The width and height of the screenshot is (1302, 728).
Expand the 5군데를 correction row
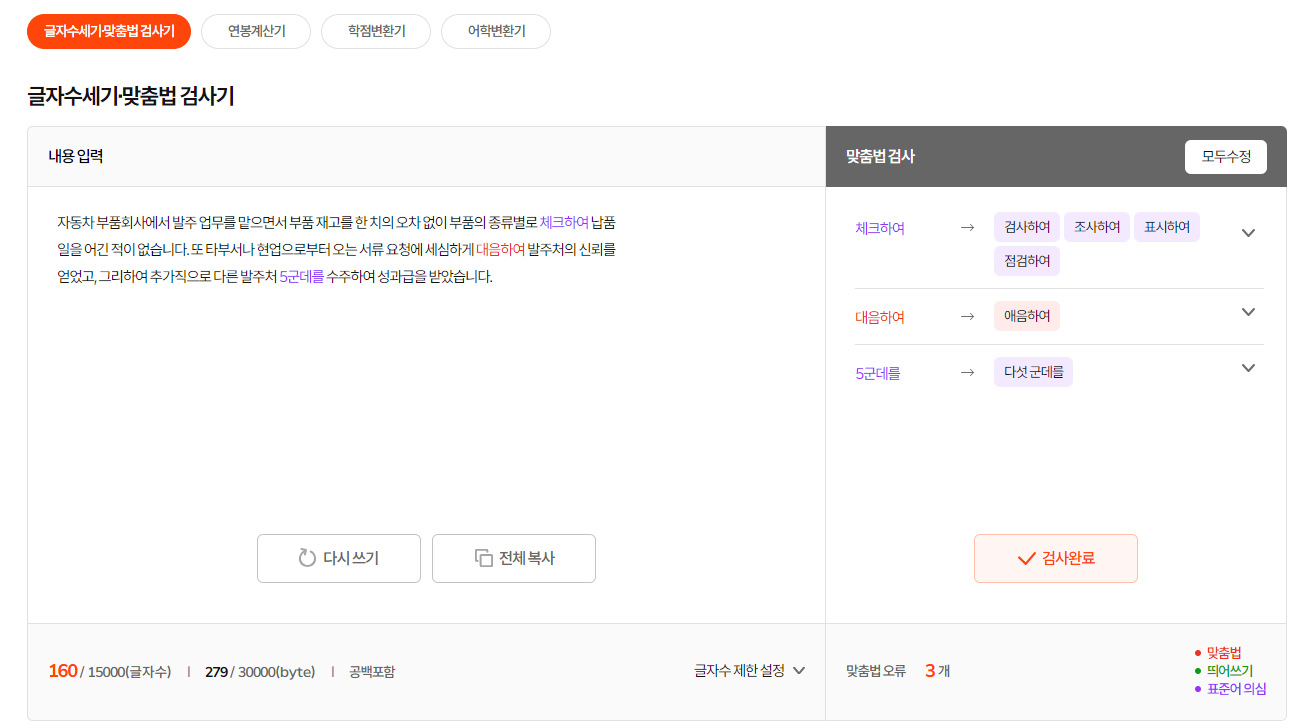1247,368
